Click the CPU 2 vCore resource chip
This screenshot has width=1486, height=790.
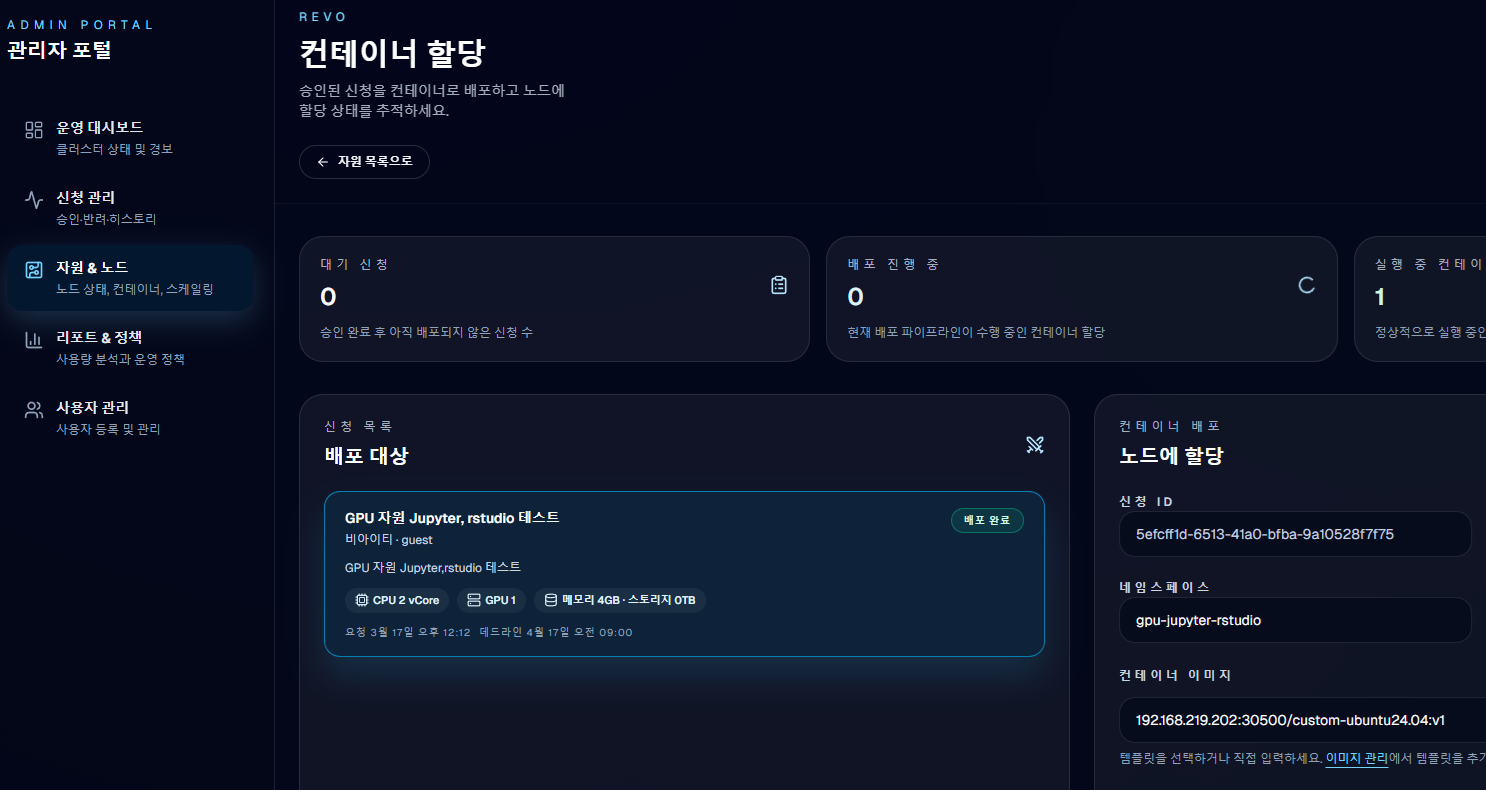396,600
